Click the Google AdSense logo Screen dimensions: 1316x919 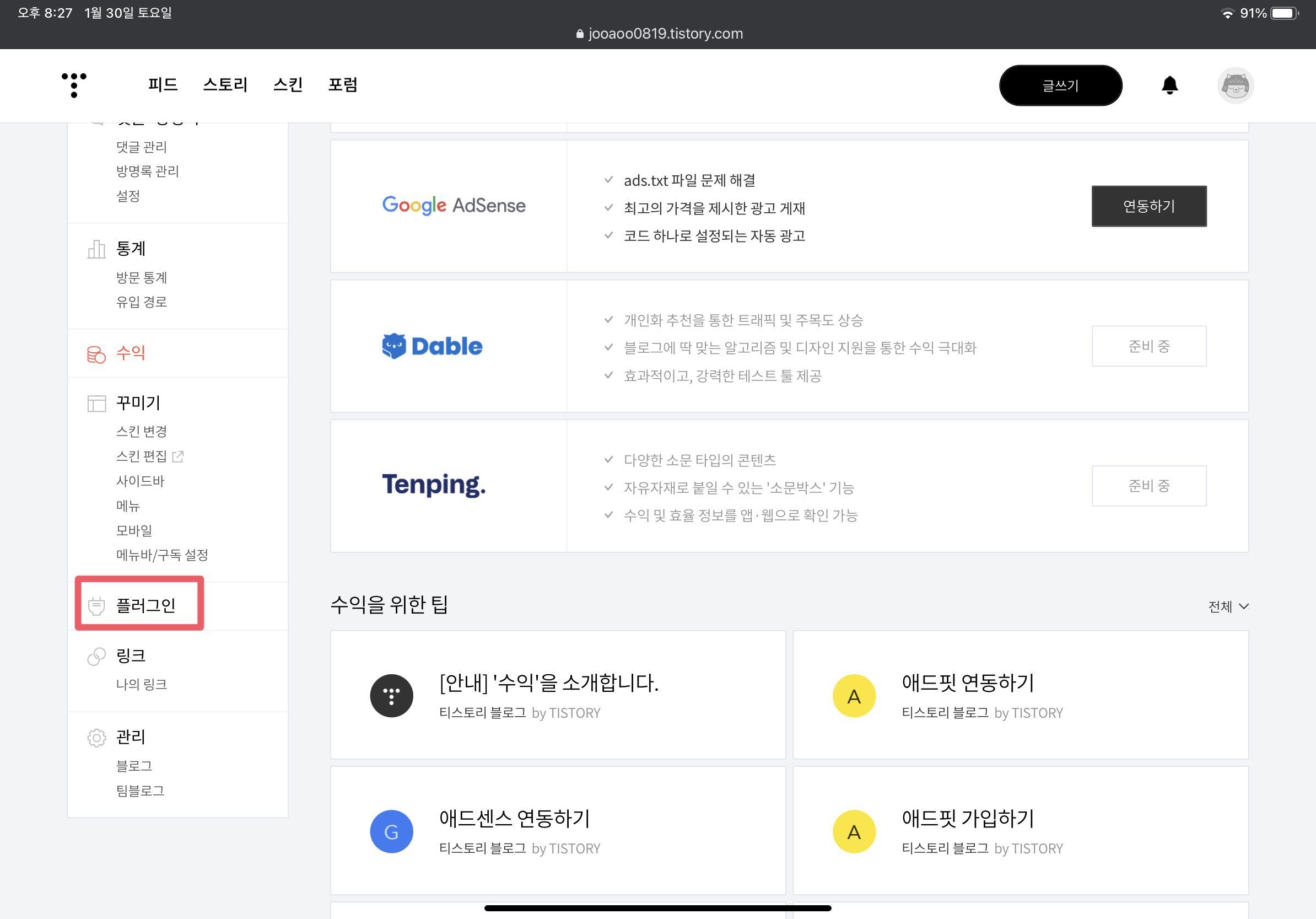coord(454,205)
